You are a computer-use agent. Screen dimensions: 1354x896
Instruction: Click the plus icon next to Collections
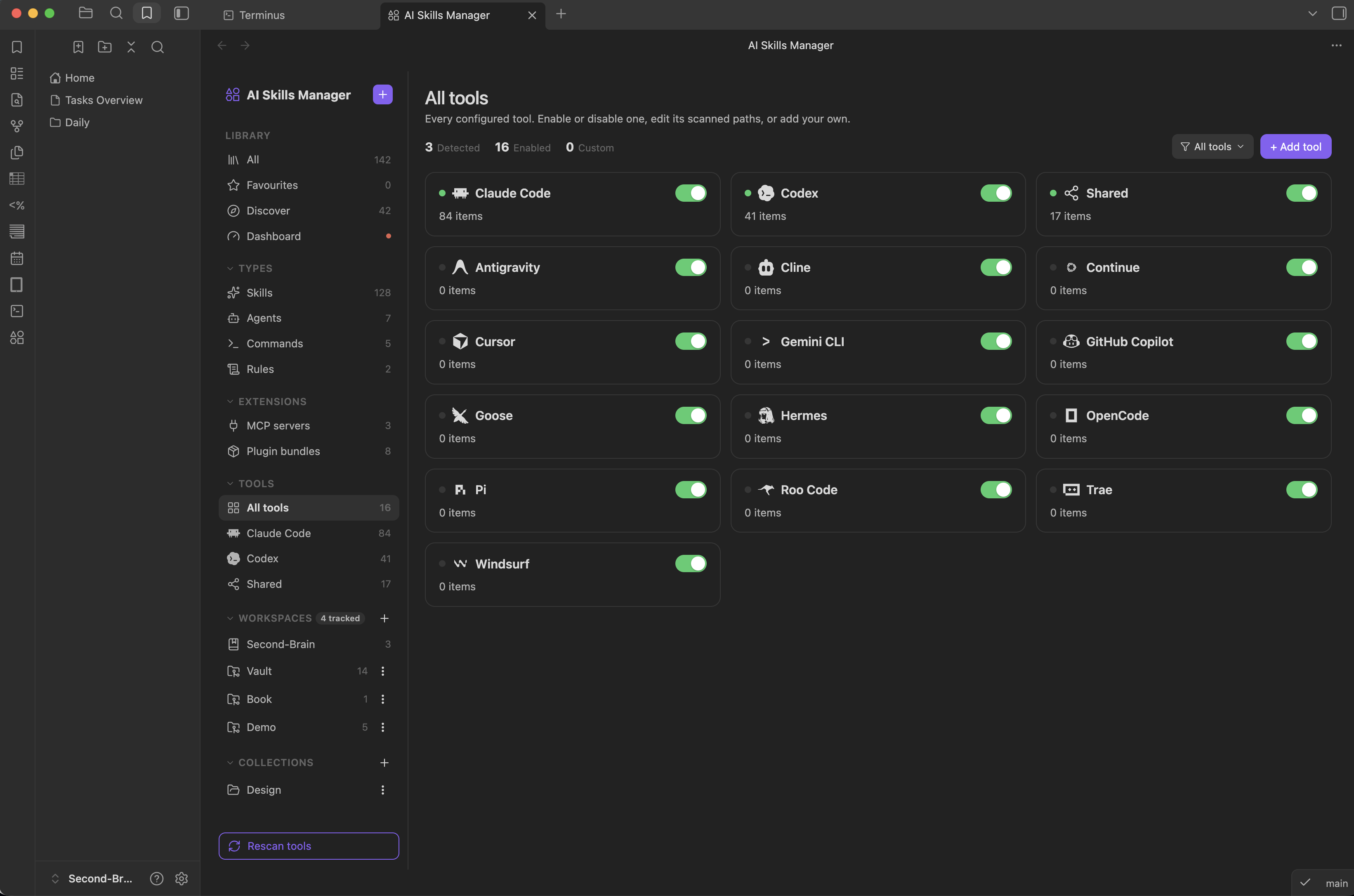pos(384,763)
